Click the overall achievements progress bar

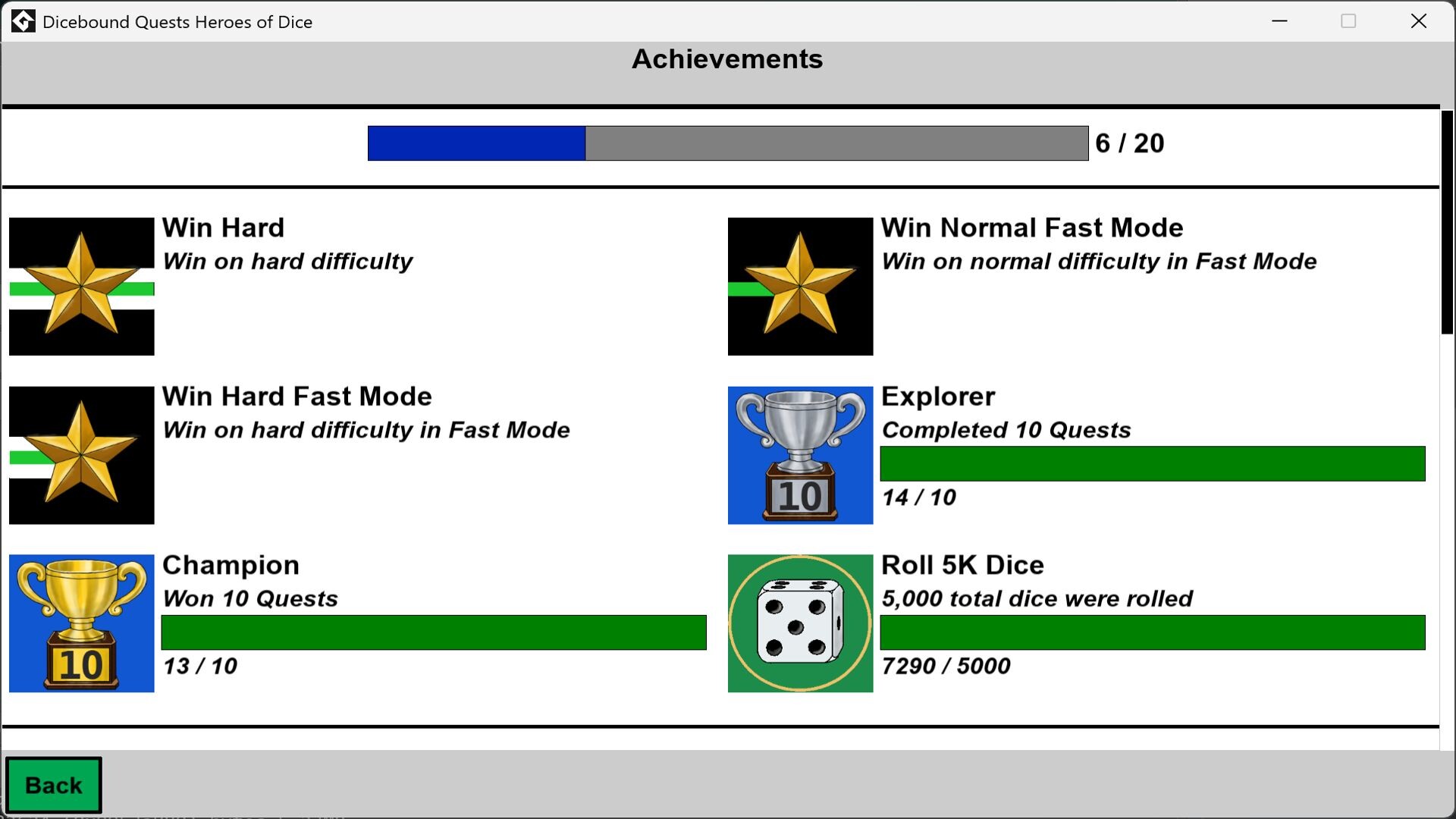728,143
